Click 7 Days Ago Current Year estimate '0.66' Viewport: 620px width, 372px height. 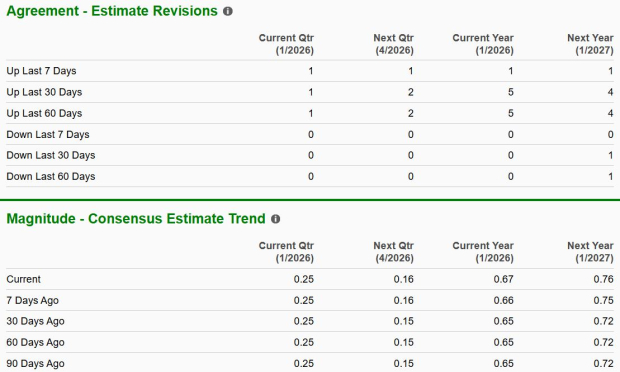tap(504, 300)
